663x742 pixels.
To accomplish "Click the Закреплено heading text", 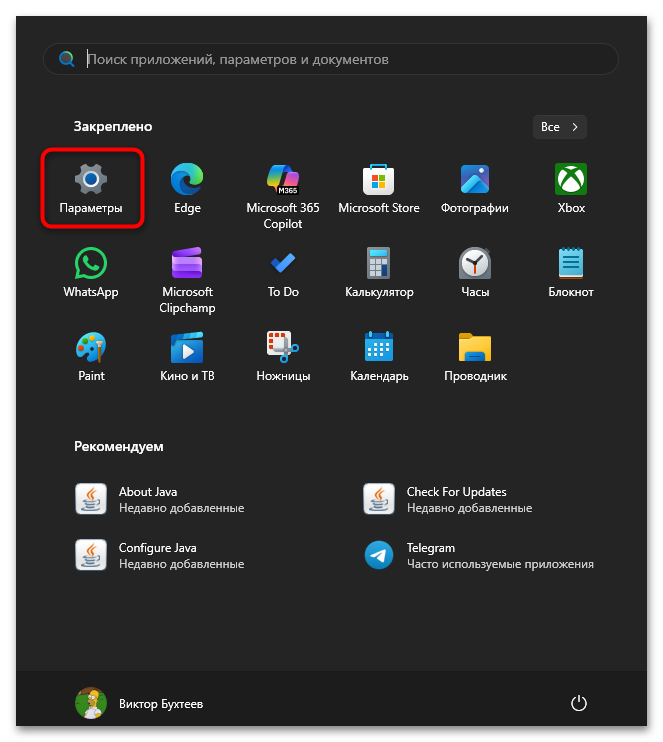I will point(113,126).
